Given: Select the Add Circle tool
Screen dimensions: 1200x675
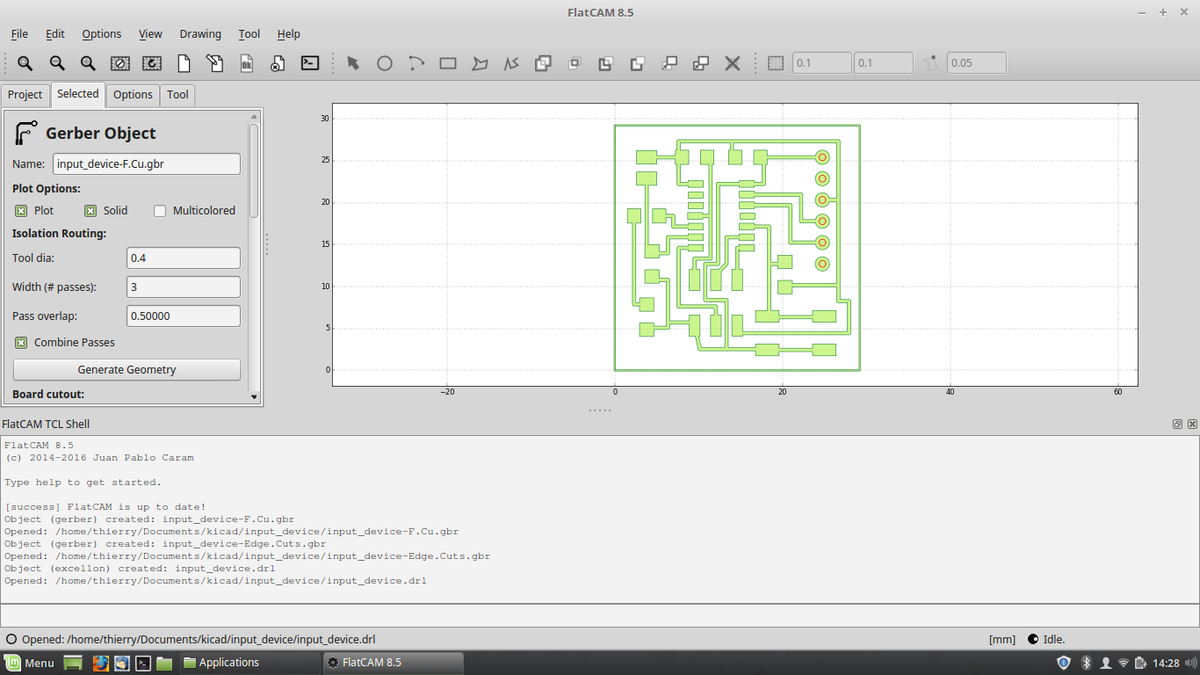Looking at the screenshot, I should tap(384, 63).
